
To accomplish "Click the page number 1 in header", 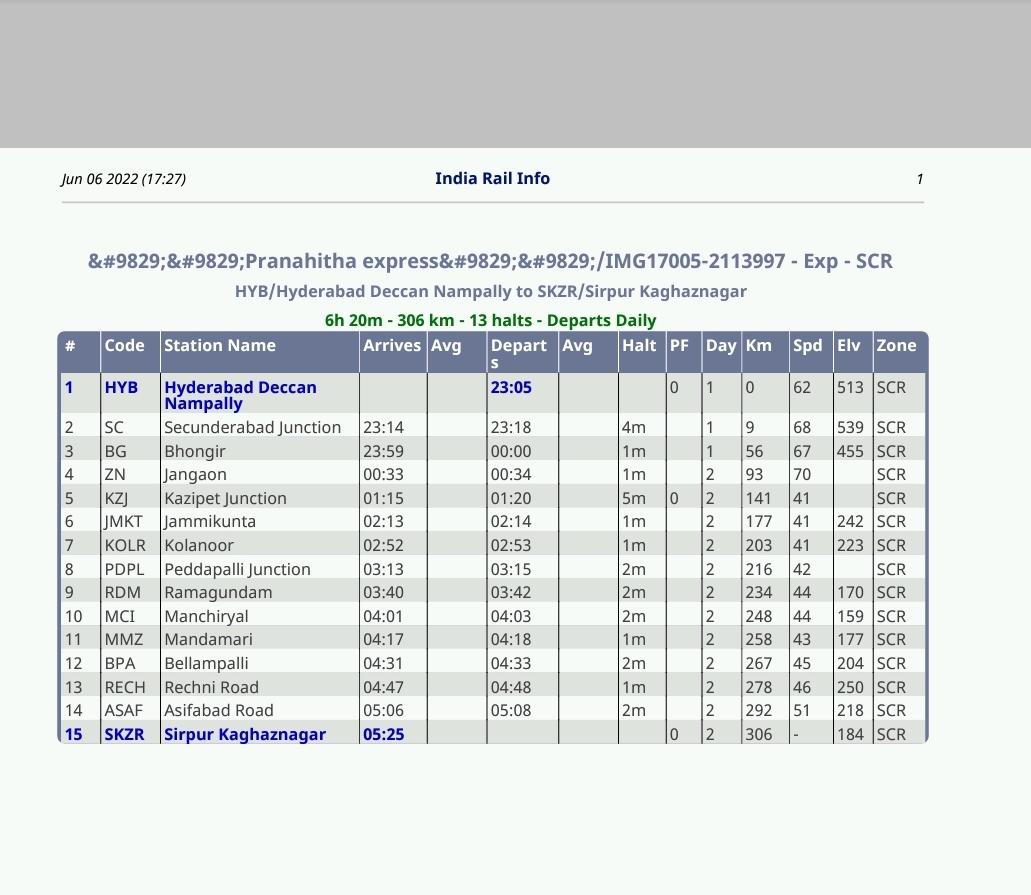I will [x=919, y=179].
